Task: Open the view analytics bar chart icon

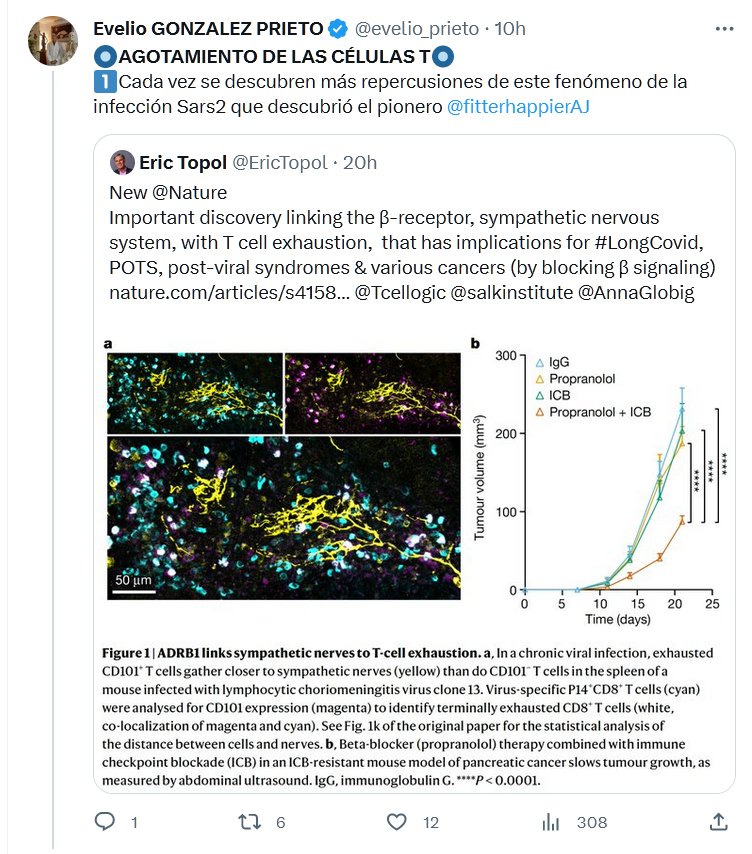Action: 551,822
